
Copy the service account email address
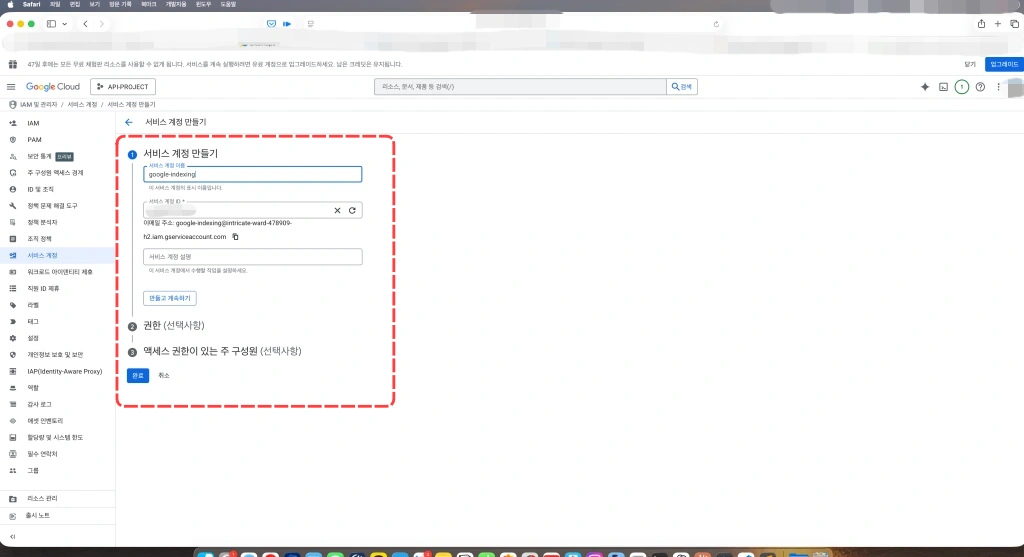[x=235, y=237]
